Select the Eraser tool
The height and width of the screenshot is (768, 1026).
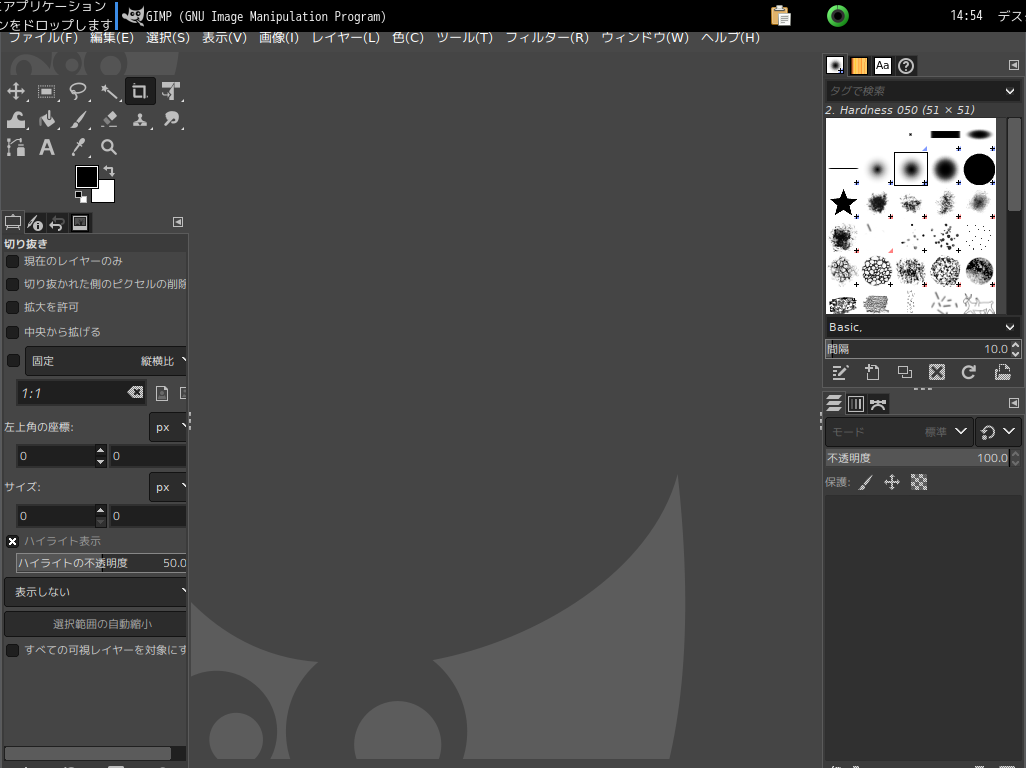pos(109,120)
